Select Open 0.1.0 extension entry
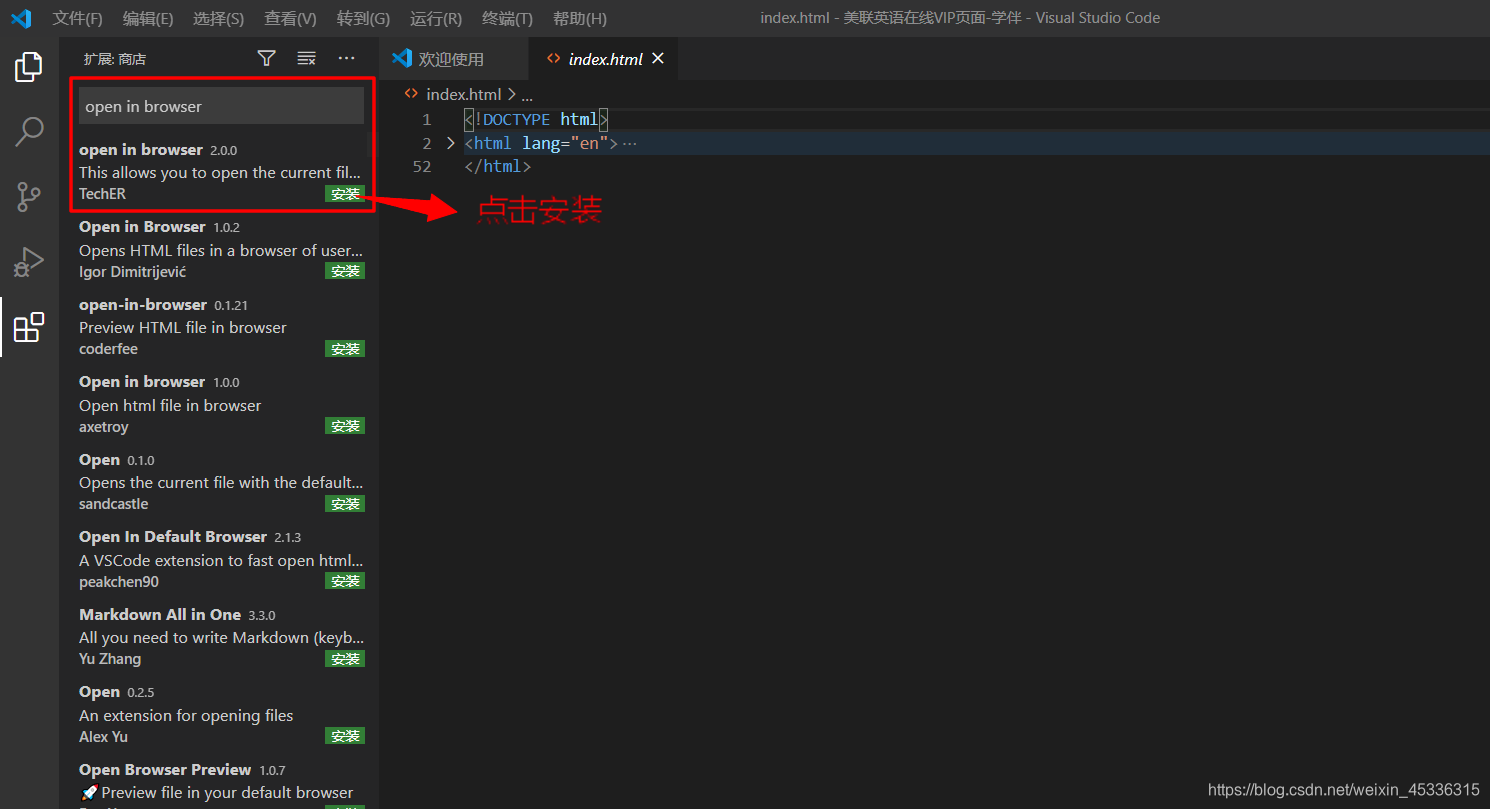Screen dimensions: 1490x809 point(221,482)
